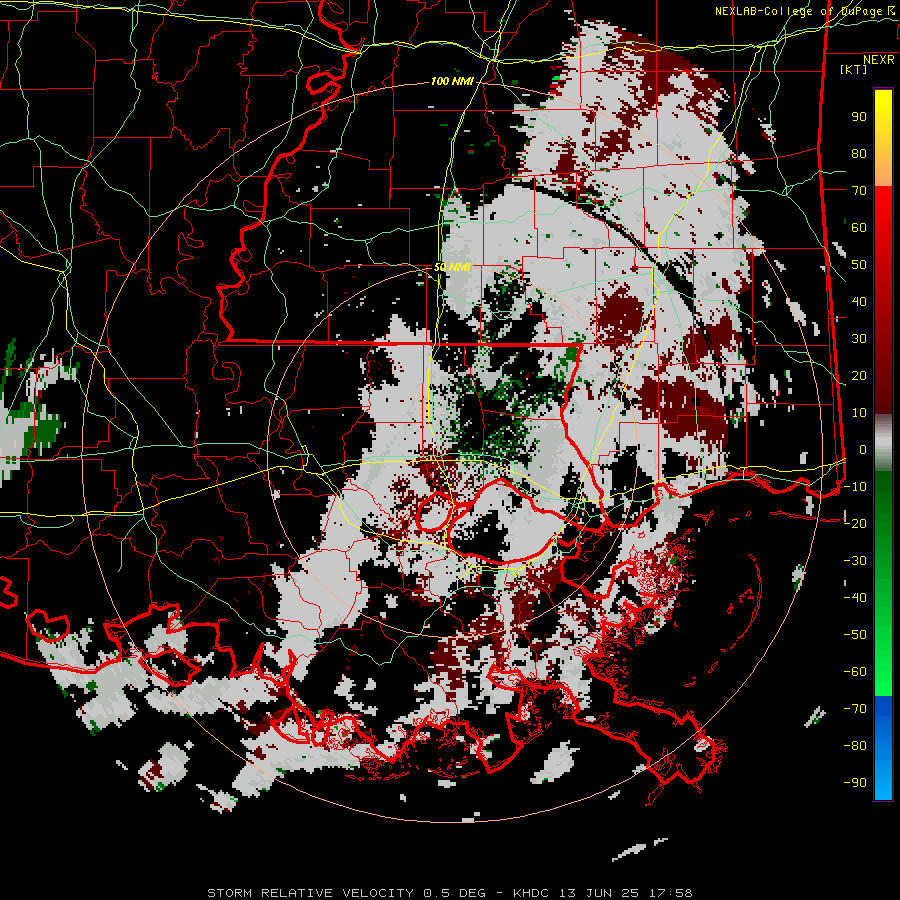The width and height of the screenshot is (900, 900).
Task: Click the "0" scale value
Action: click(863, 450)
